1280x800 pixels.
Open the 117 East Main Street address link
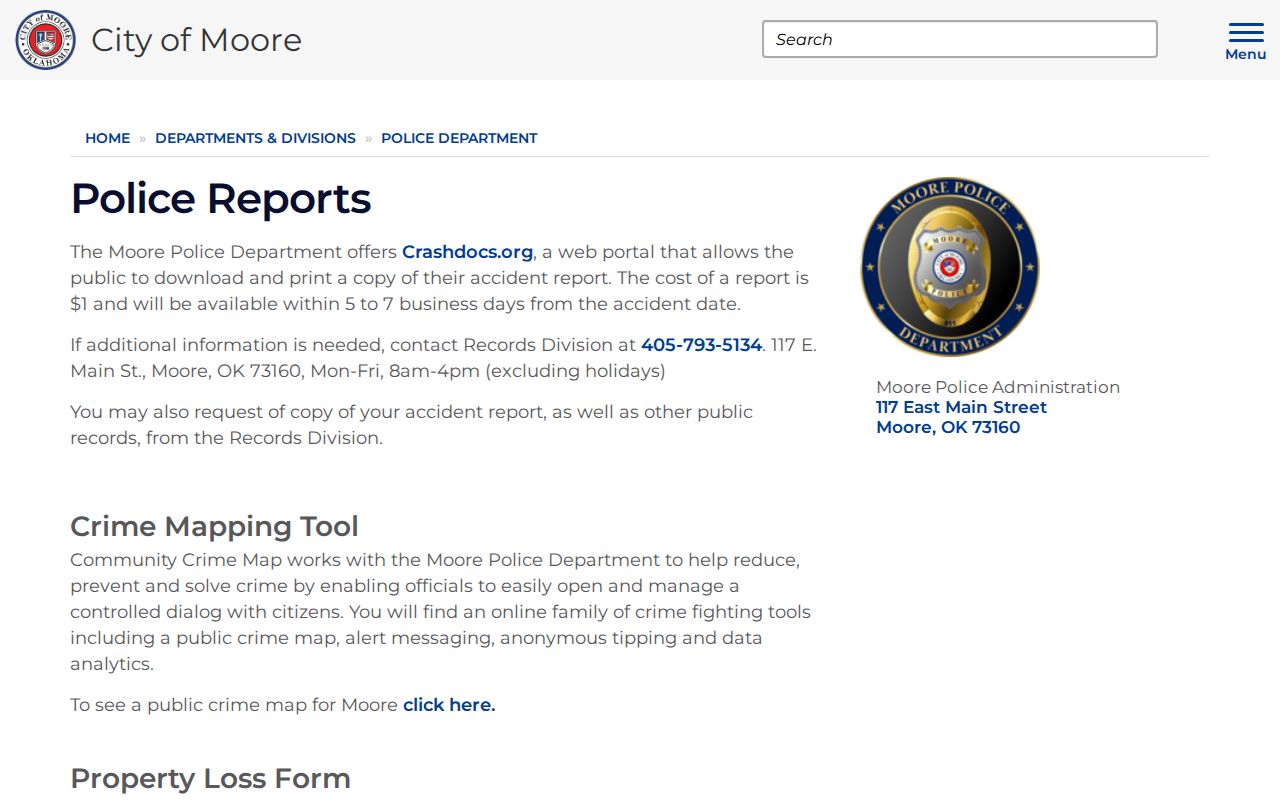[x=961, y=407]
